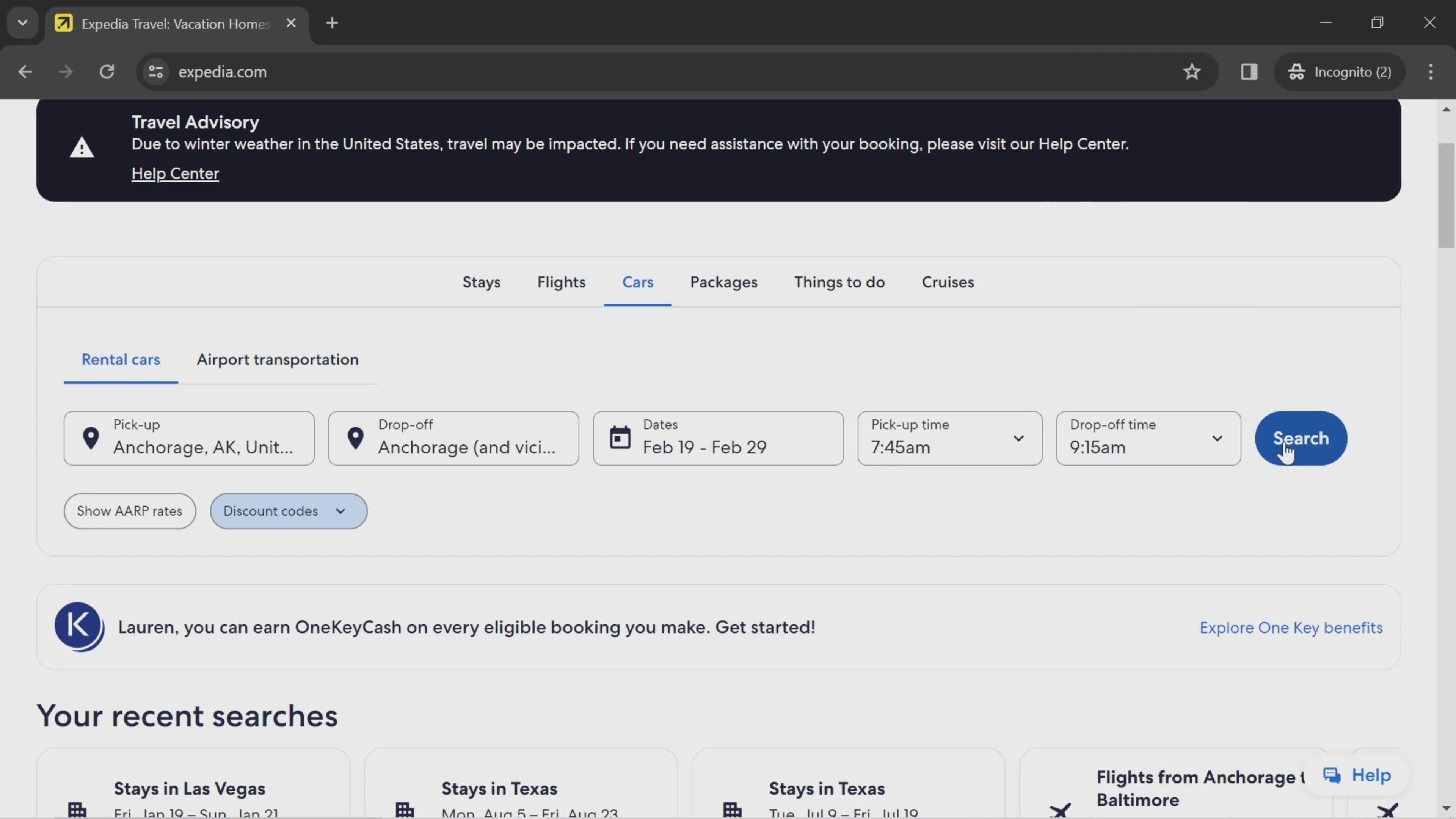This screenshot has height=819, width=1456.
Task: Open the Things to do tab
Action: tap(839, 282)
